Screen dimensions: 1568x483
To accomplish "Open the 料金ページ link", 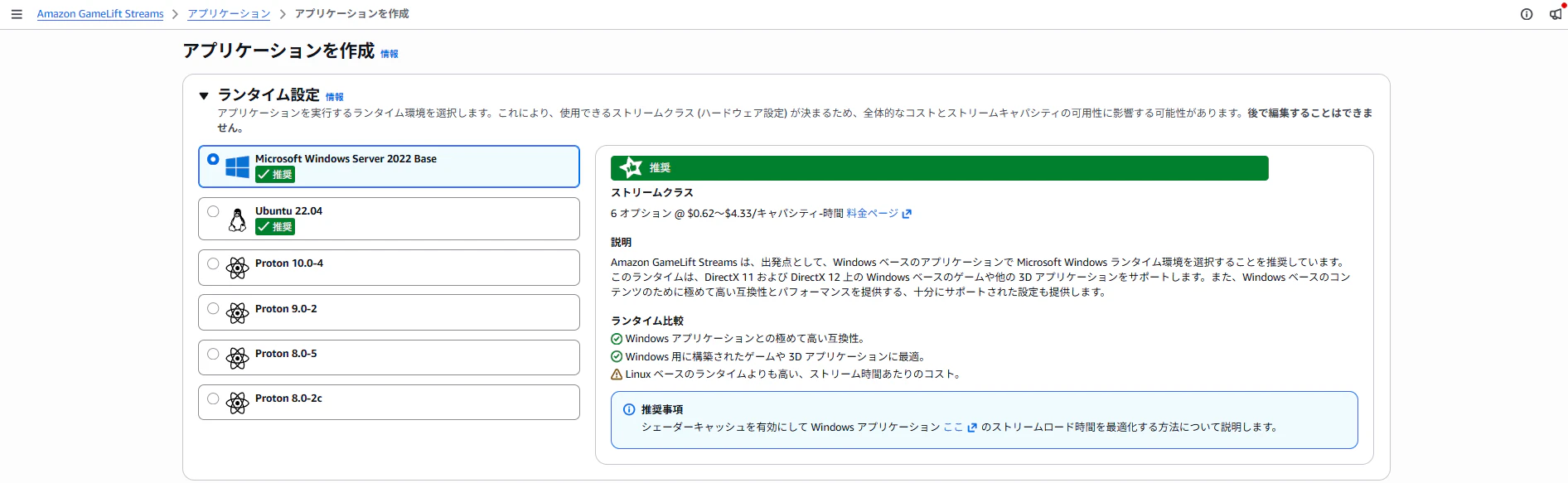I will pos(872,214).
